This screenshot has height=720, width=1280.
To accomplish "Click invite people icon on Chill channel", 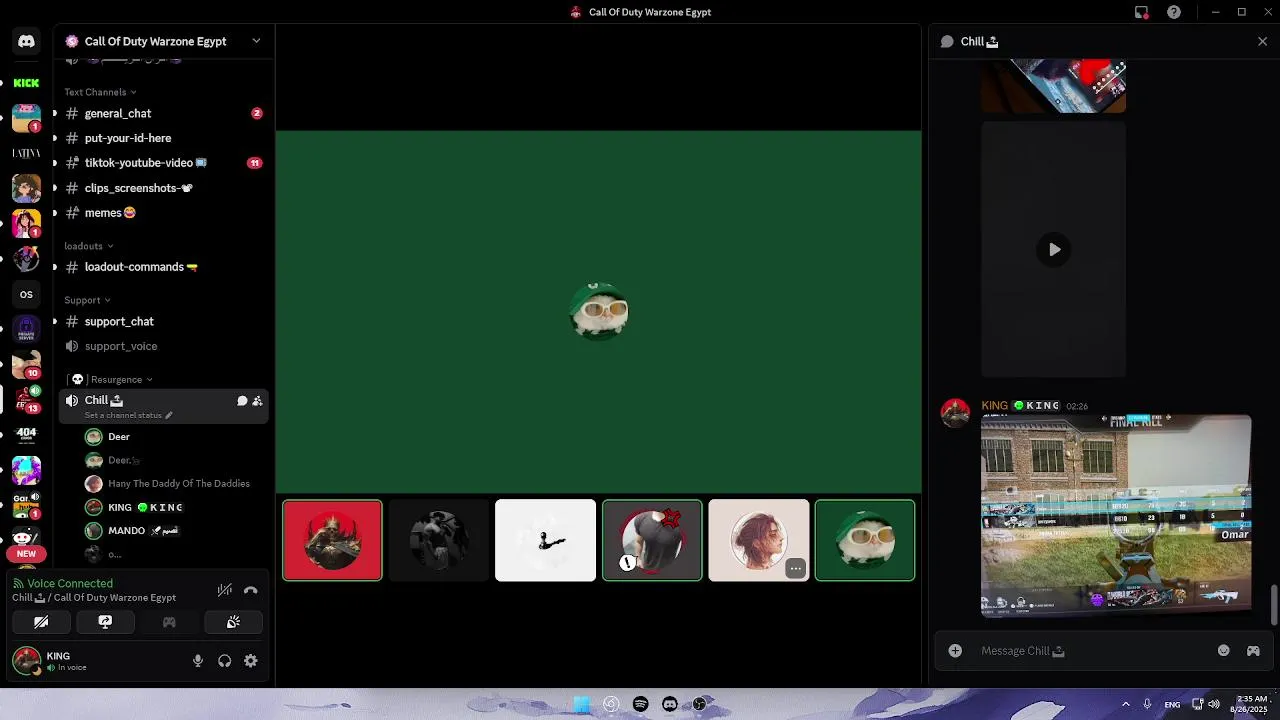I will (257, 400).
